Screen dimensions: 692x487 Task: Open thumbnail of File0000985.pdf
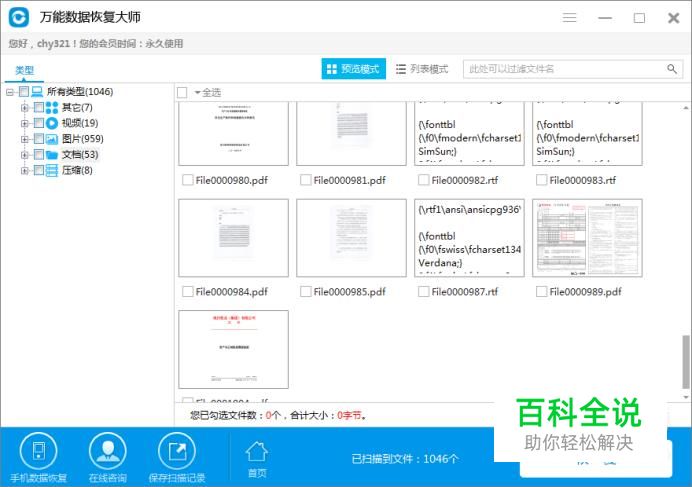tap(351, 238)
